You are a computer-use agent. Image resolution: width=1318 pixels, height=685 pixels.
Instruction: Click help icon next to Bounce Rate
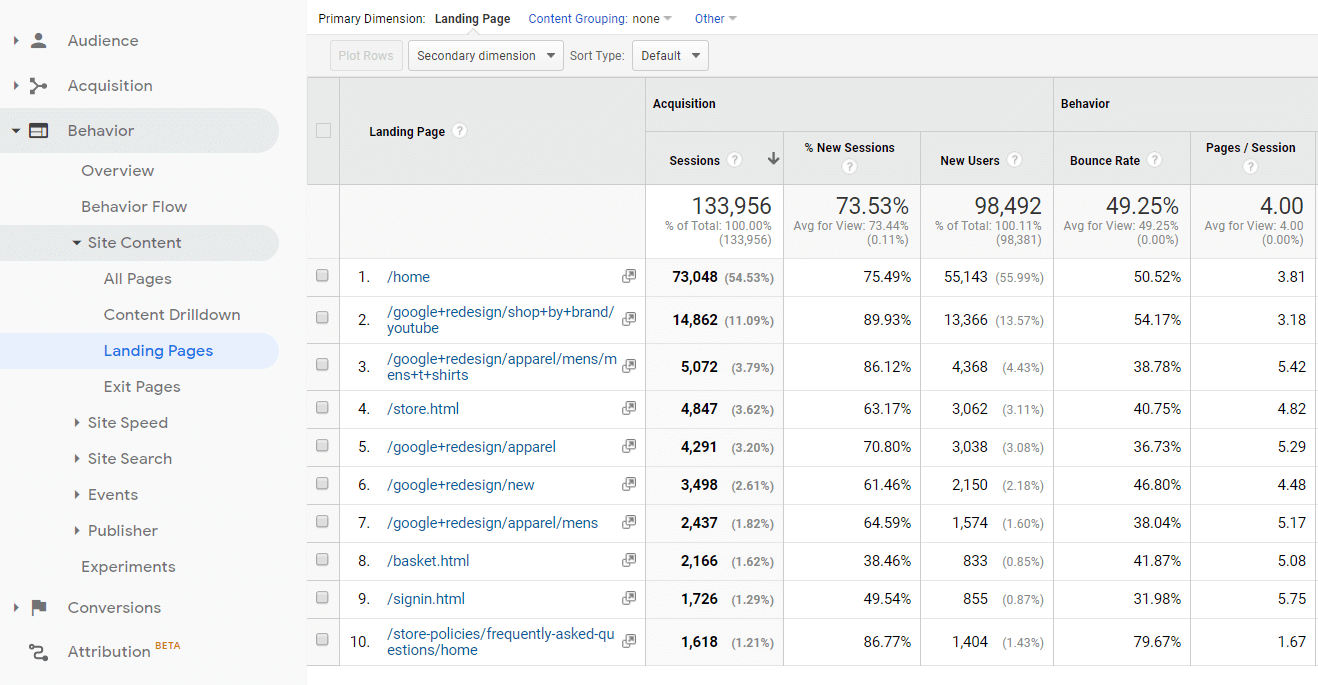[1154, 160]
